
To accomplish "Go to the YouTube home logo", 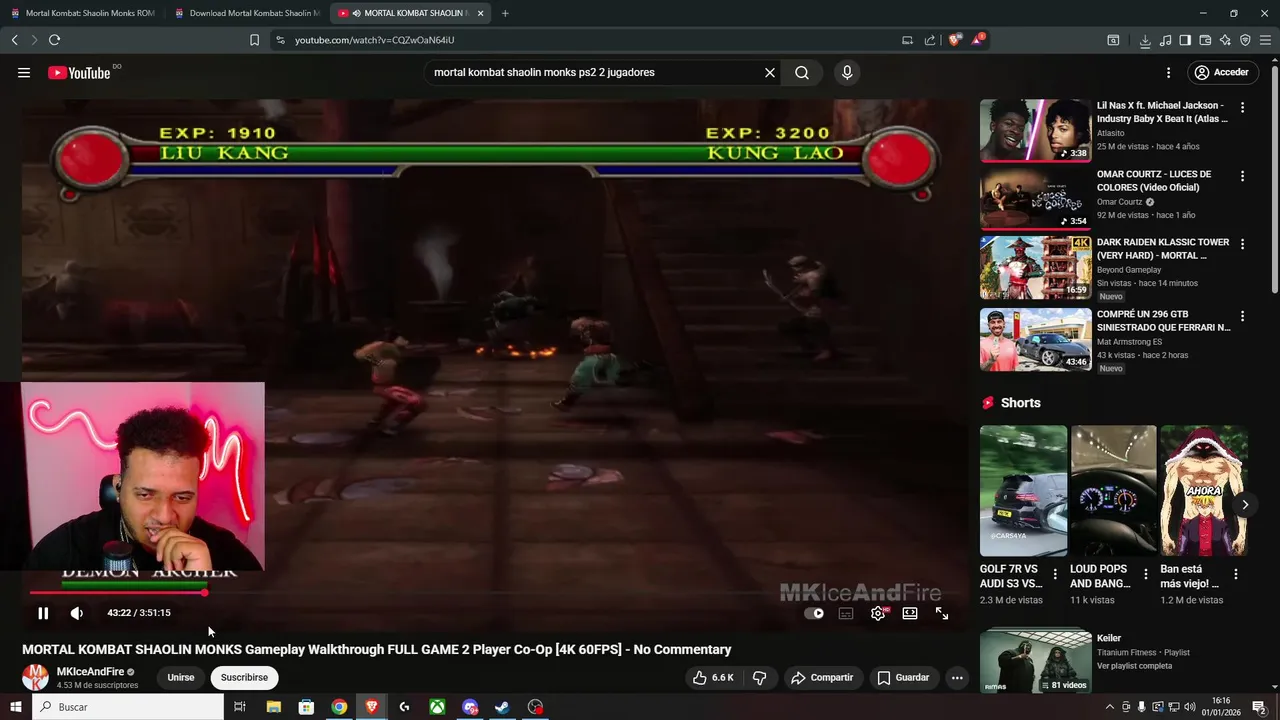I will click(x=79, y=72).
